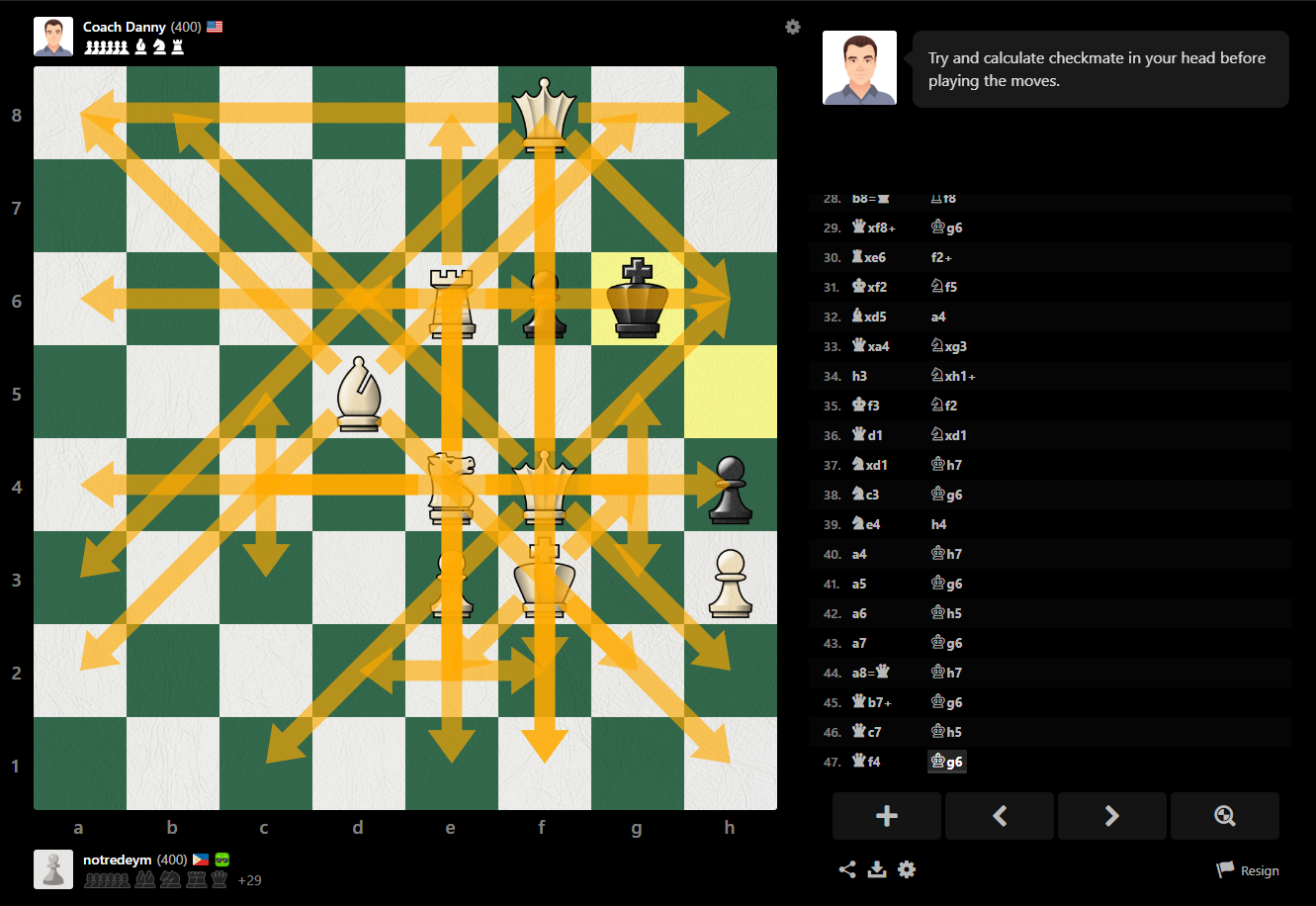Image resolution: width=1316 pixels, height=906 pixels.
Task: Select the white queen on f8
Action: point(544,113)
